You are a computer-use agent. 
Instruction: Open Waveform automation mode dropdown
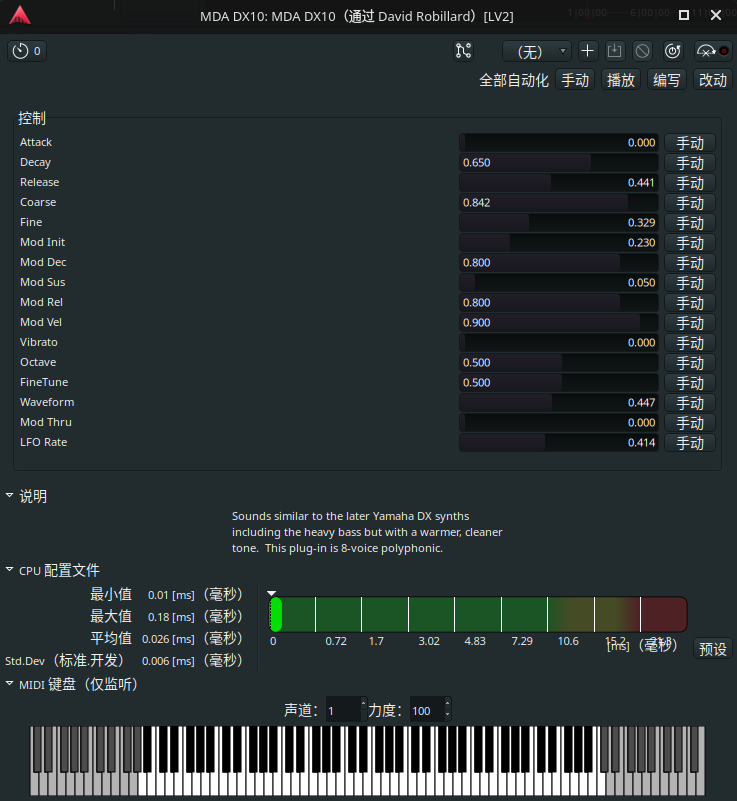click(690, 402)
